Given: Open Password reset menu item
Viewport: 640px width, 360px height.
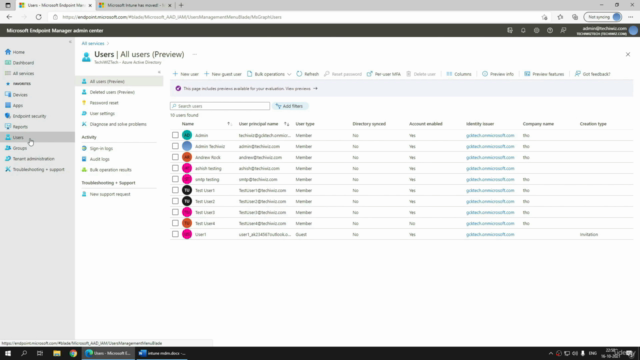Looking at the screenshot, I should pos(104,103).
